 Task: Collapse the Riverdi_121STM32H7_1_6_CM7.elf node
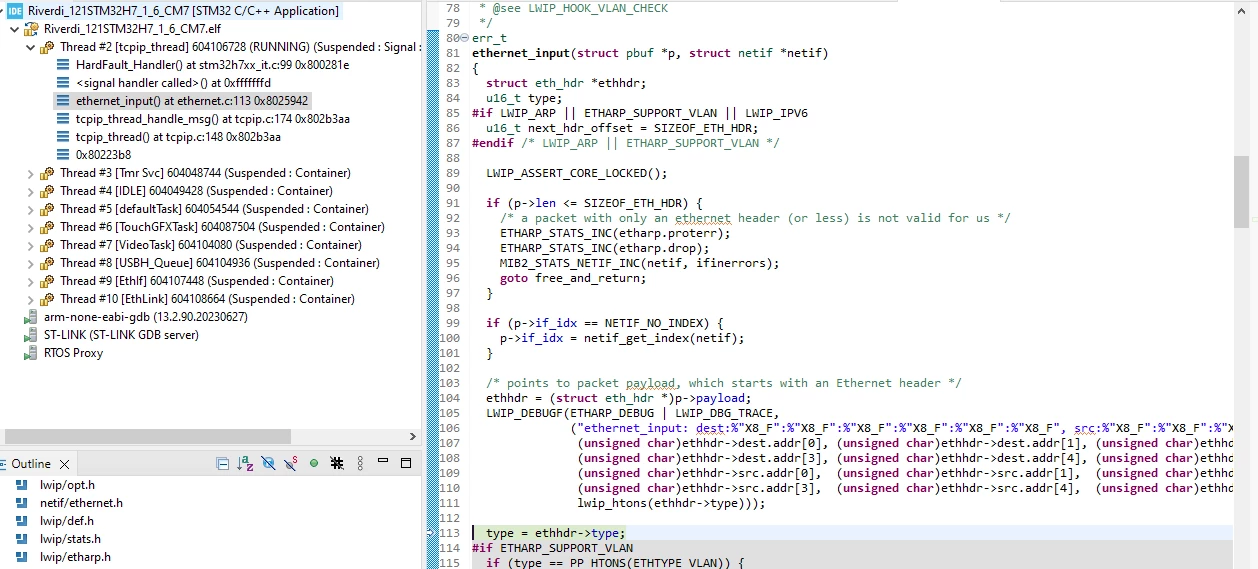pos(14,29)
